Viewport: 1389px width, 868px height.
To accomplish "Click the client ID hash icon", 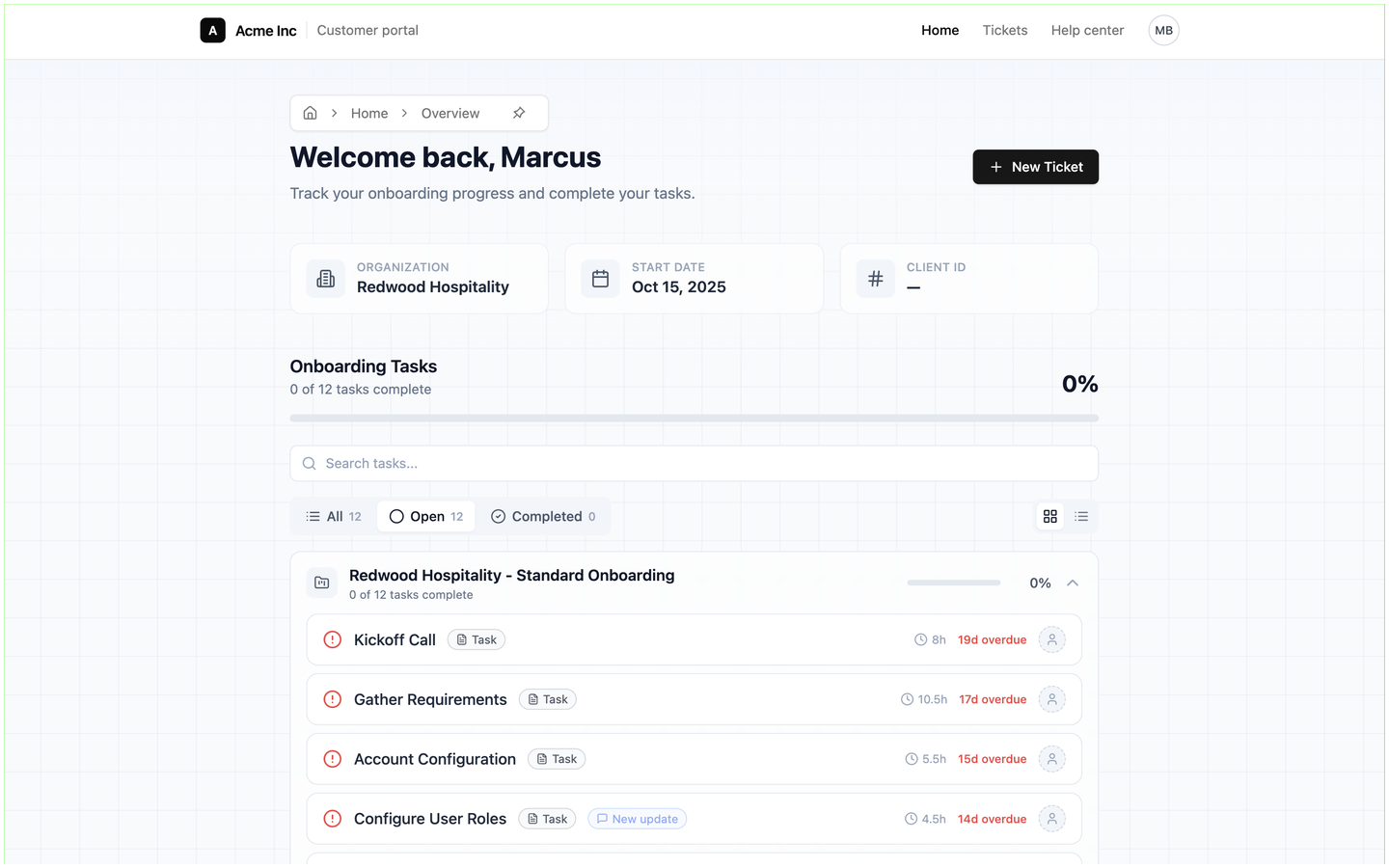I will pyautogui.click(x=875, y=279).
